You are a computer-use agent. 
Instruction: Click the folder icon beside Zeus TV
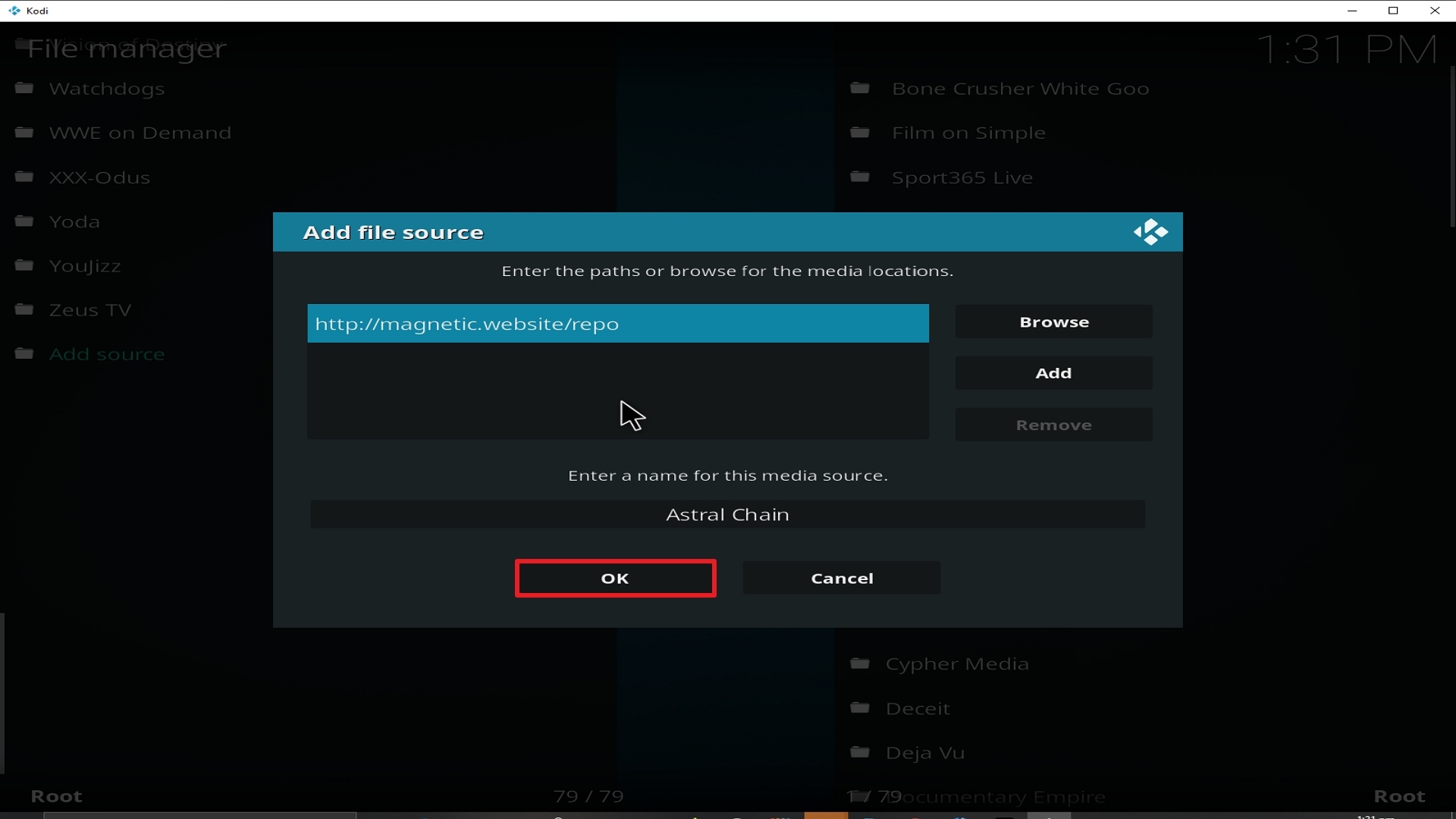(24, 309)
